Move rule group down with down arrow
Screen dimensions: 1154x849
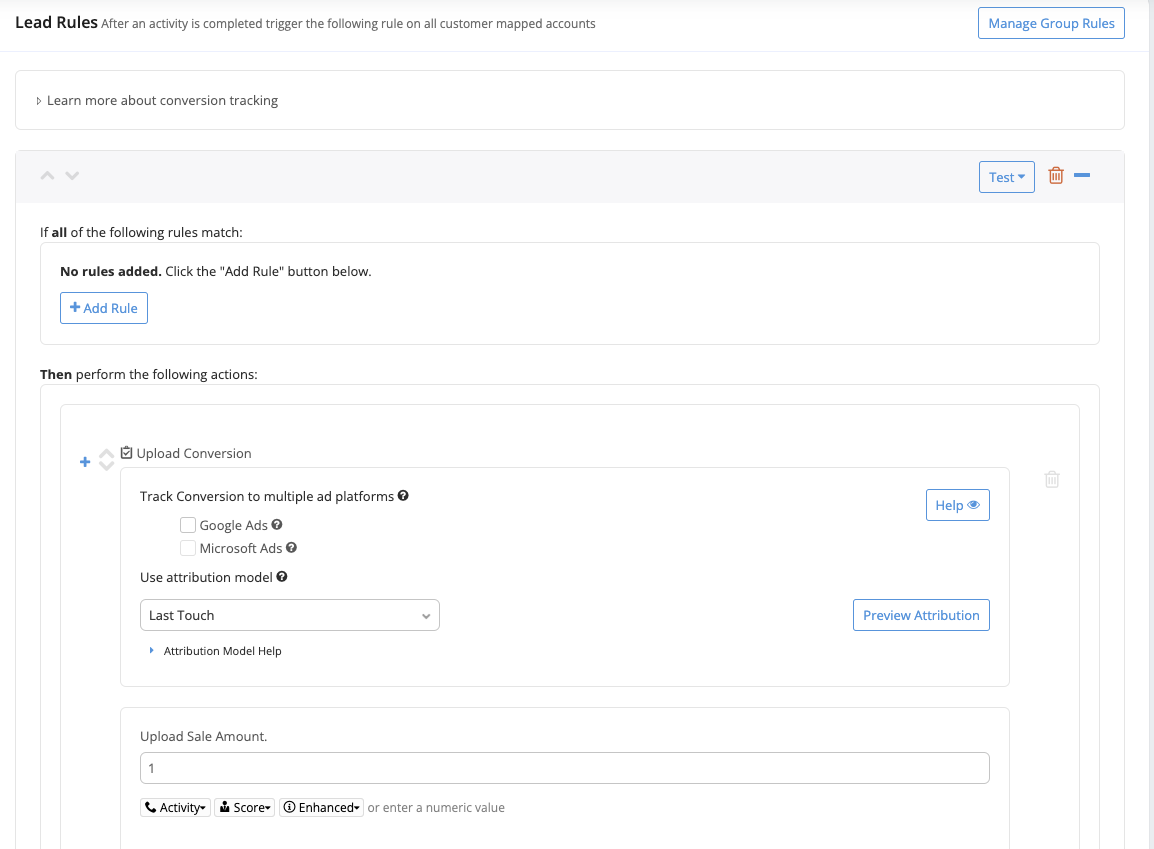(72, 176)
